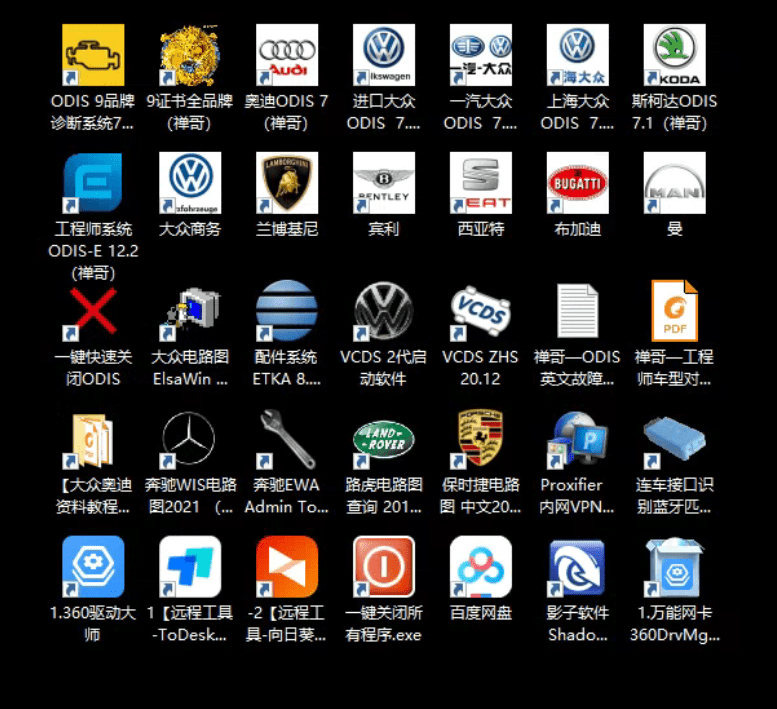777x709 pixels.
Task: Select the SEAT brand icon
Action: (x=481, y=184)
